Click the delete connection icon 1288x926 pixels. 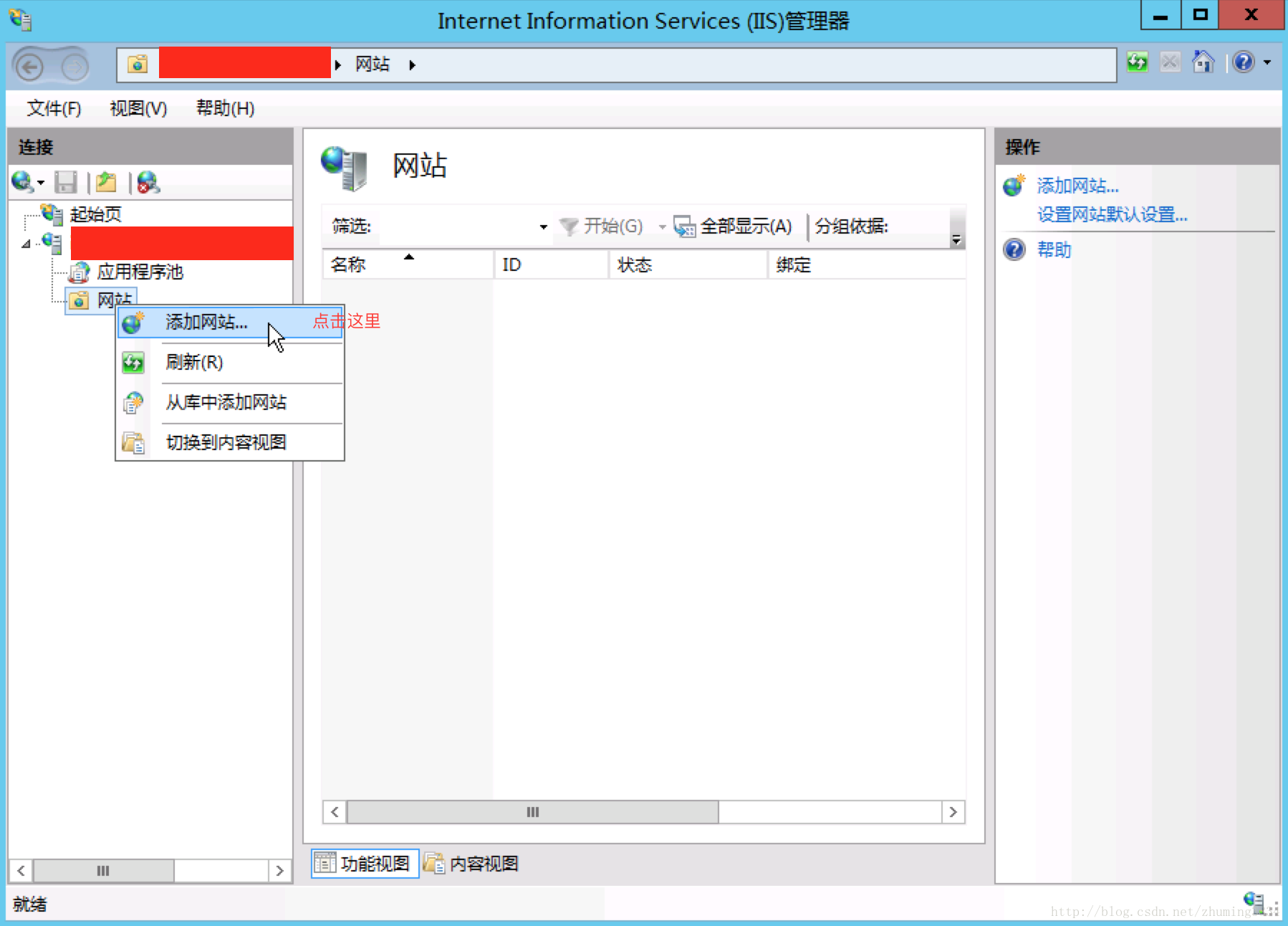point(148,182)
